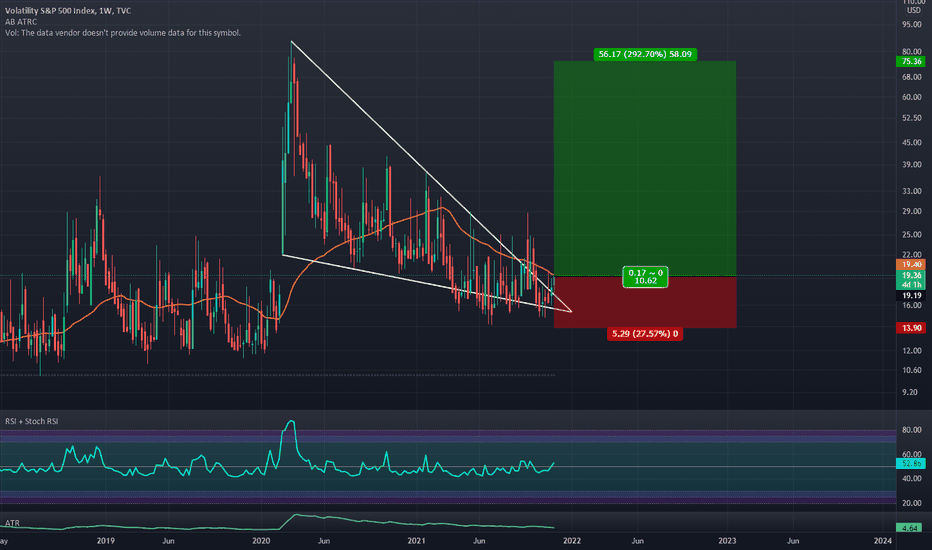Select the 80.00 level on RSI scale
Image resolution: width=932 pixels, height=550 pixels.
[912, 430]
